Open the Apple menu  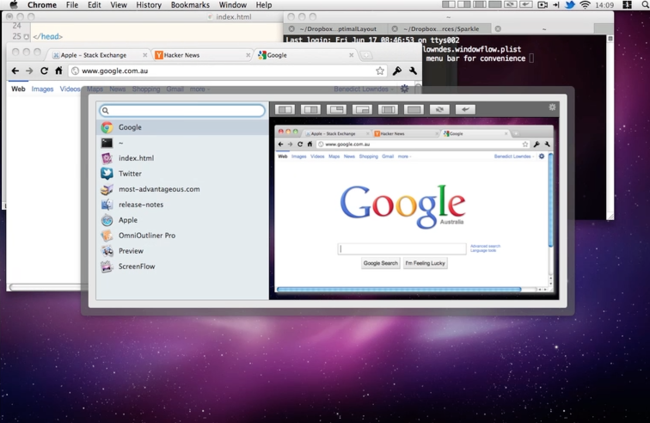[14, 5]
